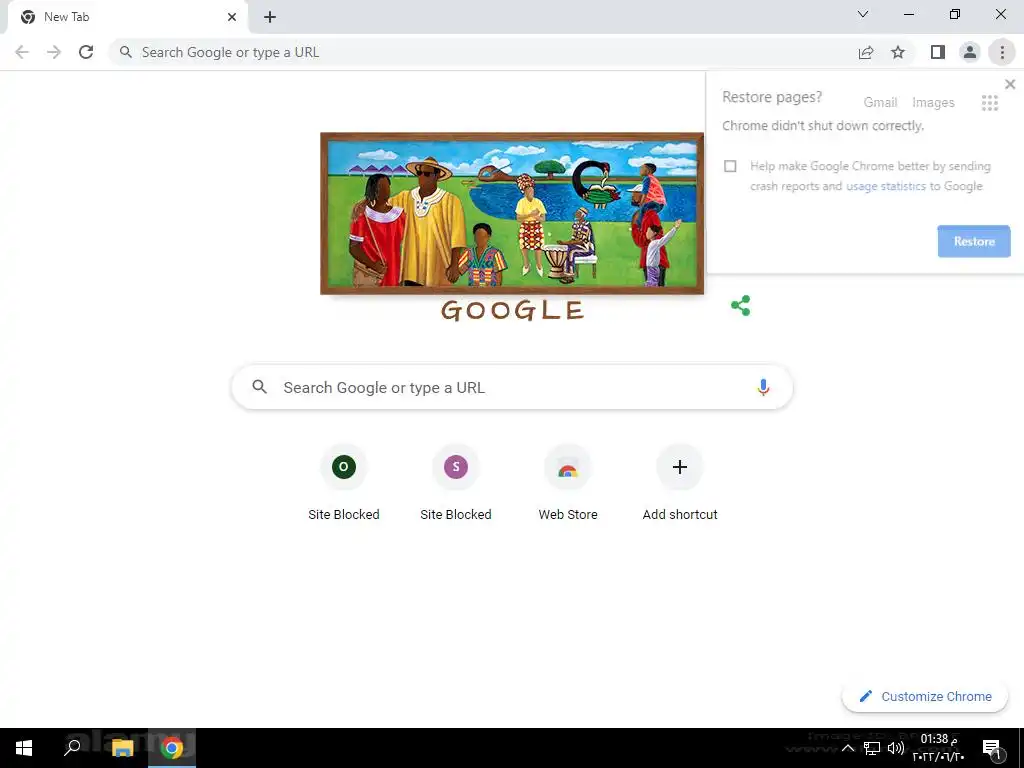1024x768 pixels.
Task: Open the network status tray icon
Action: click(x=872, y=748)
